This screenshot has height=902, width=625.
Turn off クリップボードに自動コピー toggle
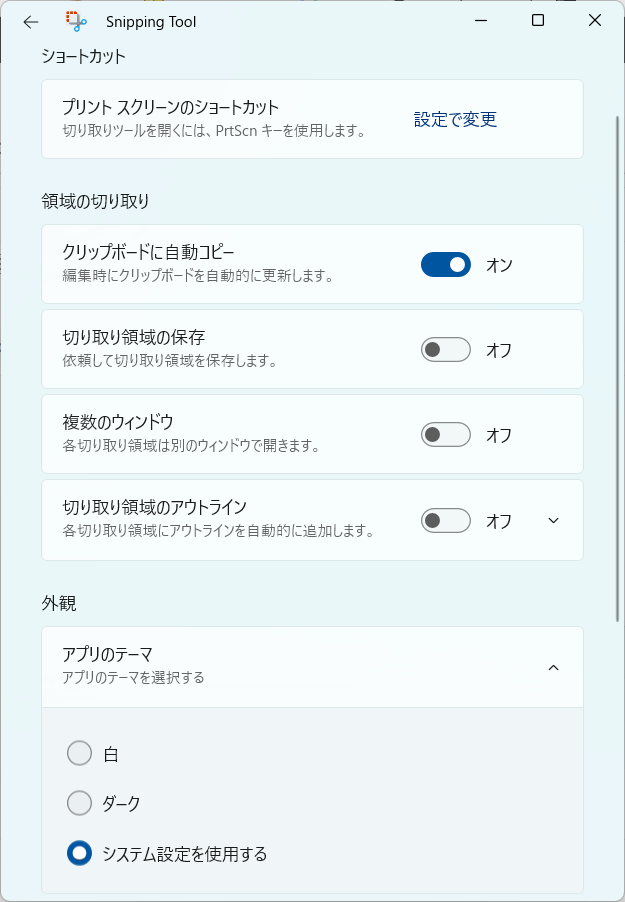(x=446, y=265)
